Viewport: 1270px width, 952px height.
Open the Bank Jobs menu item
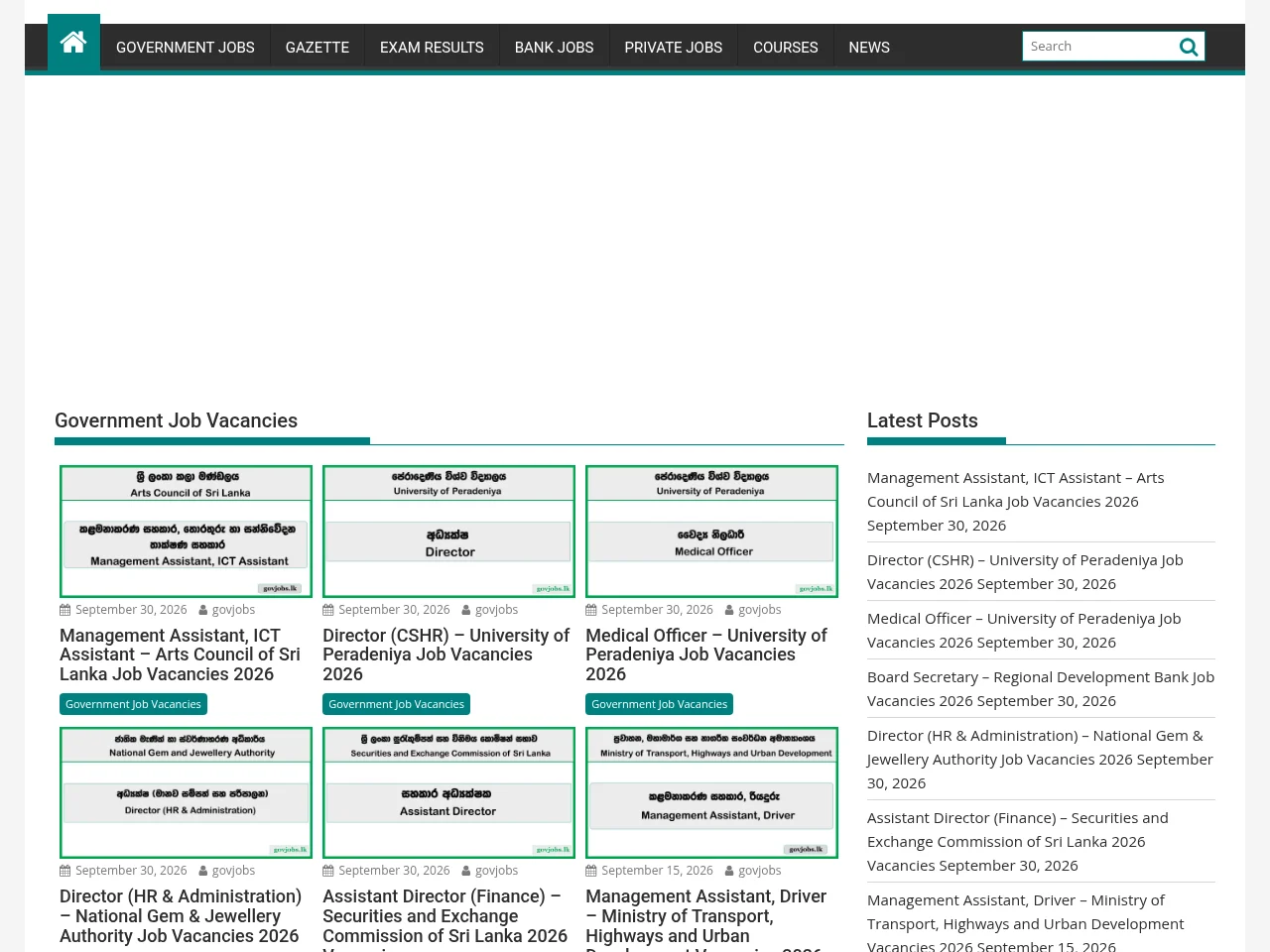(x=554, y=48)
